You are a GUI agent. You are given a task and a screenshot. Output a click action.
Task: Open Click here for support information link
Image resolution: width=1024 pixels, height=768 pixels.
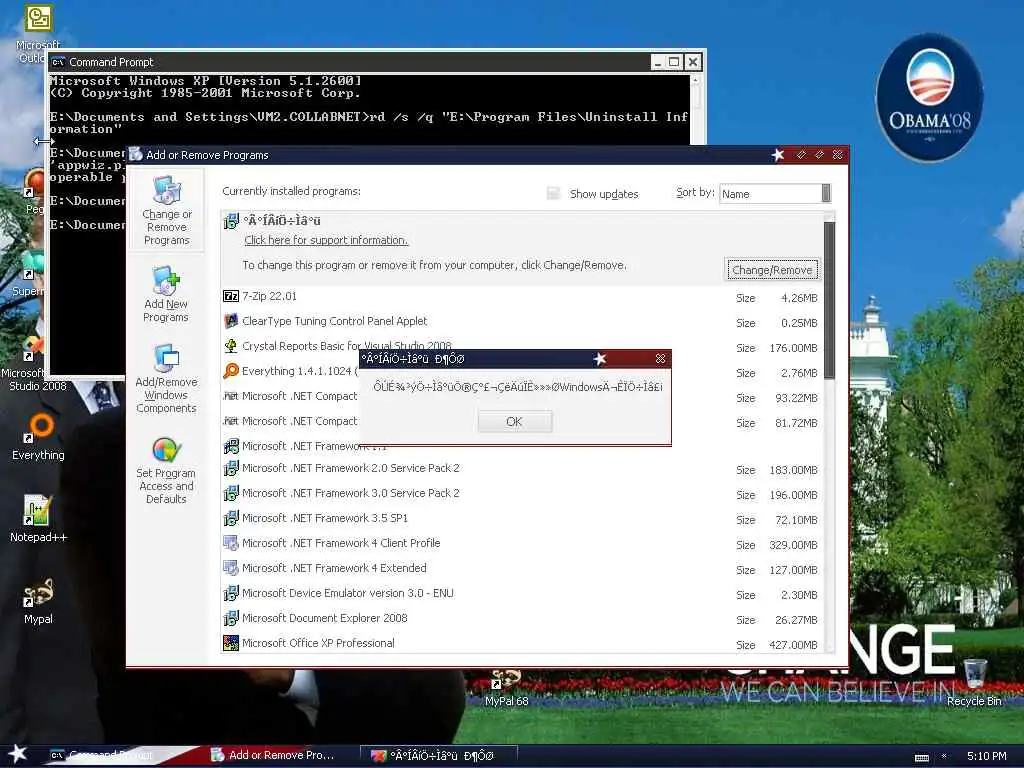(326, 240)
